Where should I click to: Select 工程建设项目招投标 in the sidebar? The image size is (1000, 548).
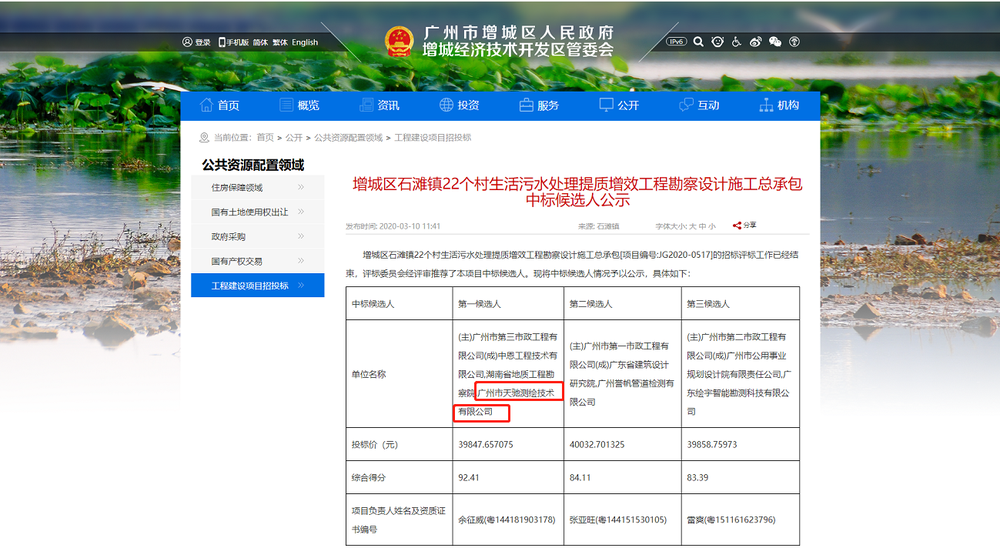click(x=257, y=286)
